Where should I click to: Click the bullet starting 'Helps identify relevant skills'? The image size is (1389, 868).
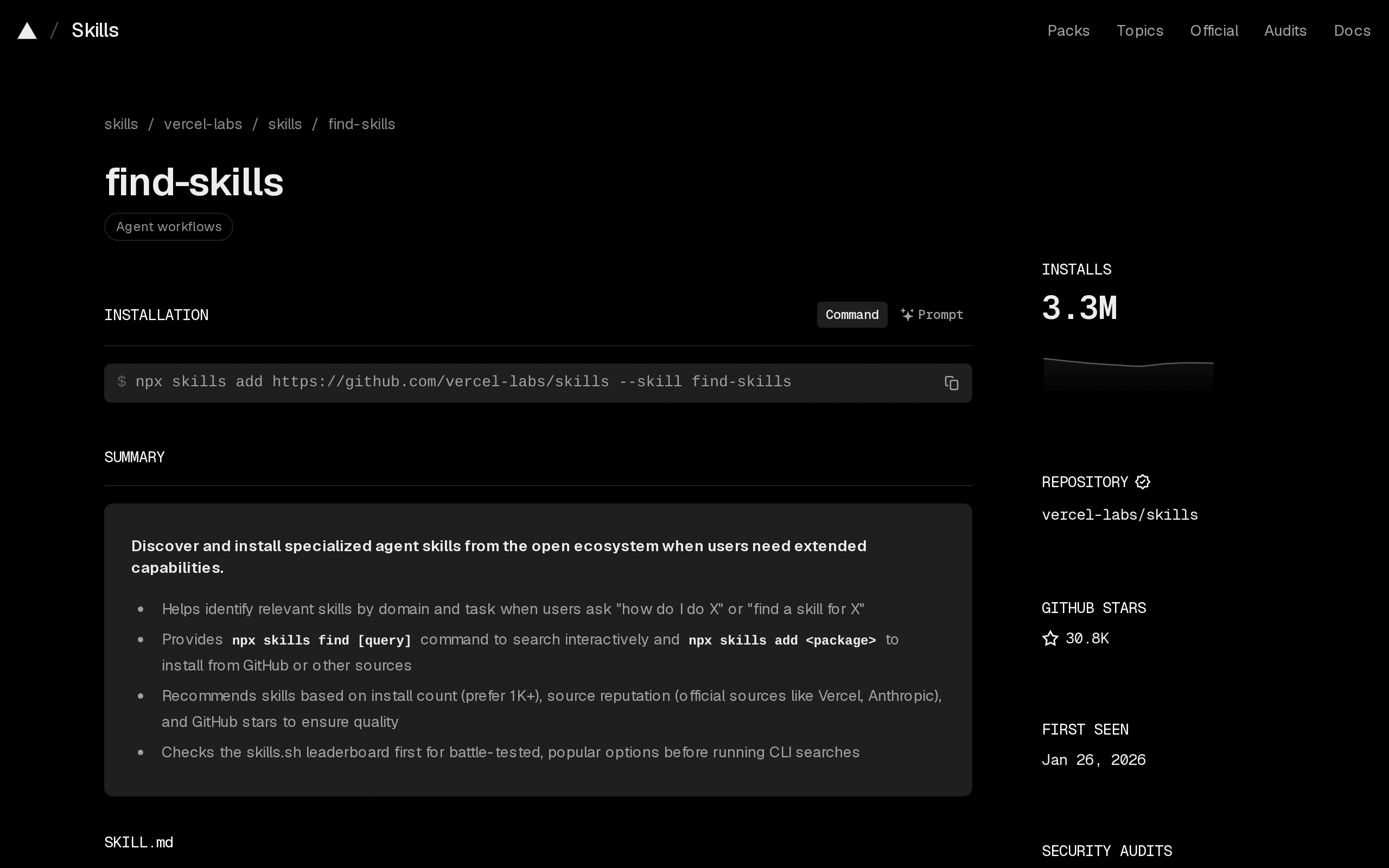tap(513, 609)
